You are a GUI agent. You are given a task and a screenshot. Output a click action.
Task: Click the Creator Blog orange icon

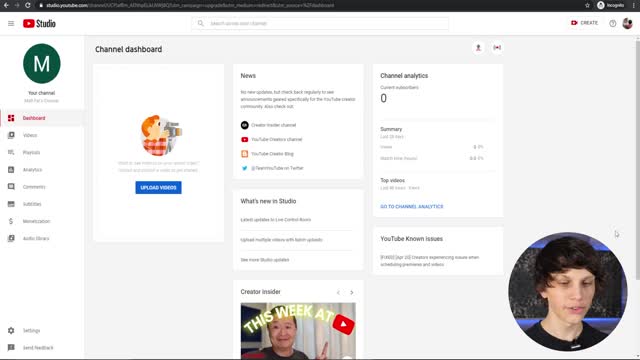click(x=244, y=153)
